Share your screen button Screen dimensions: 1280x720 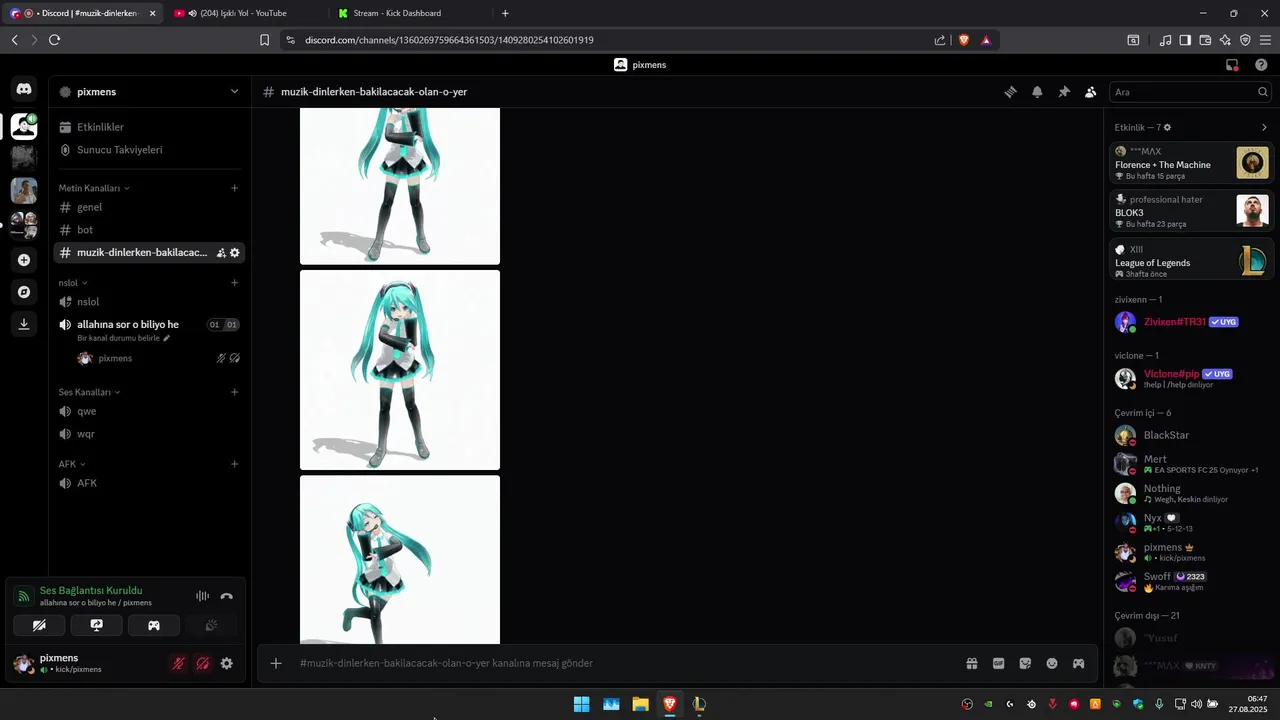point(97,625)
